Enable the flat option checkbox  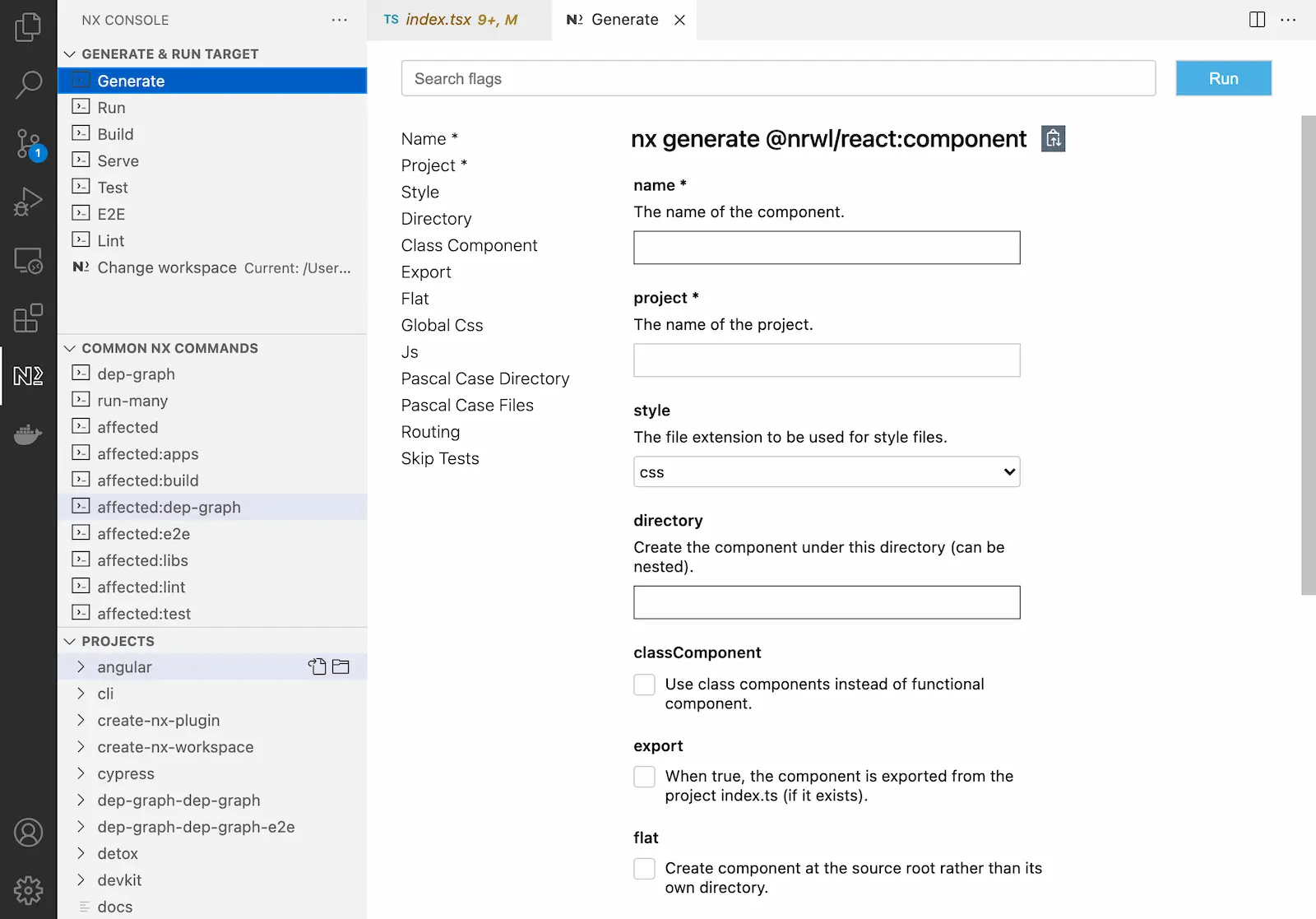[x=644, y=868]
